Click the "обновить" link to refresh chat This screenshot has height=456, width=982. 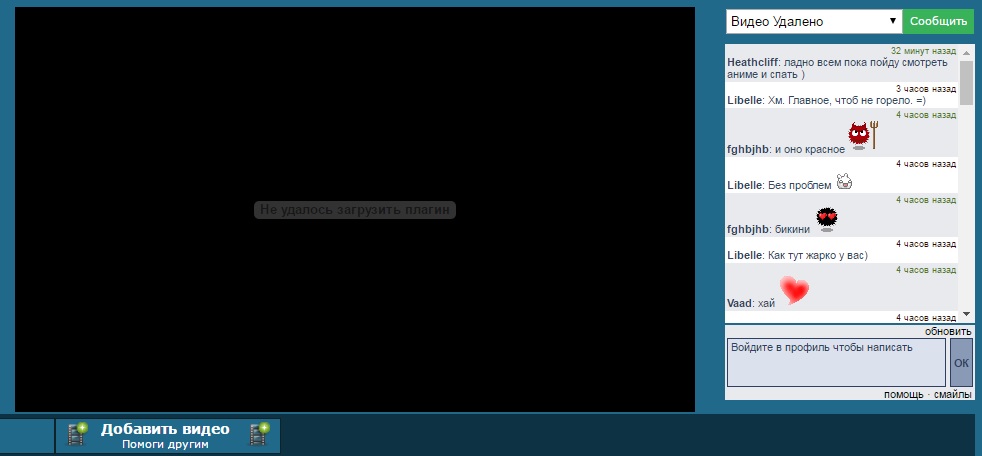click(948, 331)
